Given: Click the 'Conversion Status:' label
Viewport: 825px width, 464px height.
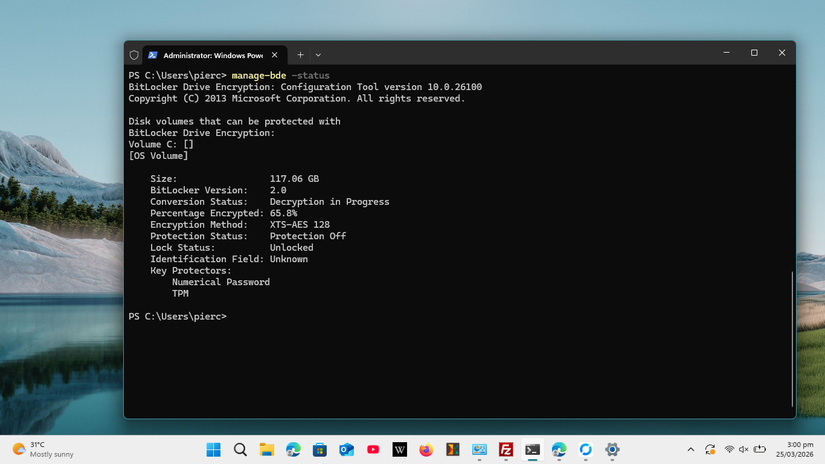Looking at the screenshot, I should pos(198,201).
